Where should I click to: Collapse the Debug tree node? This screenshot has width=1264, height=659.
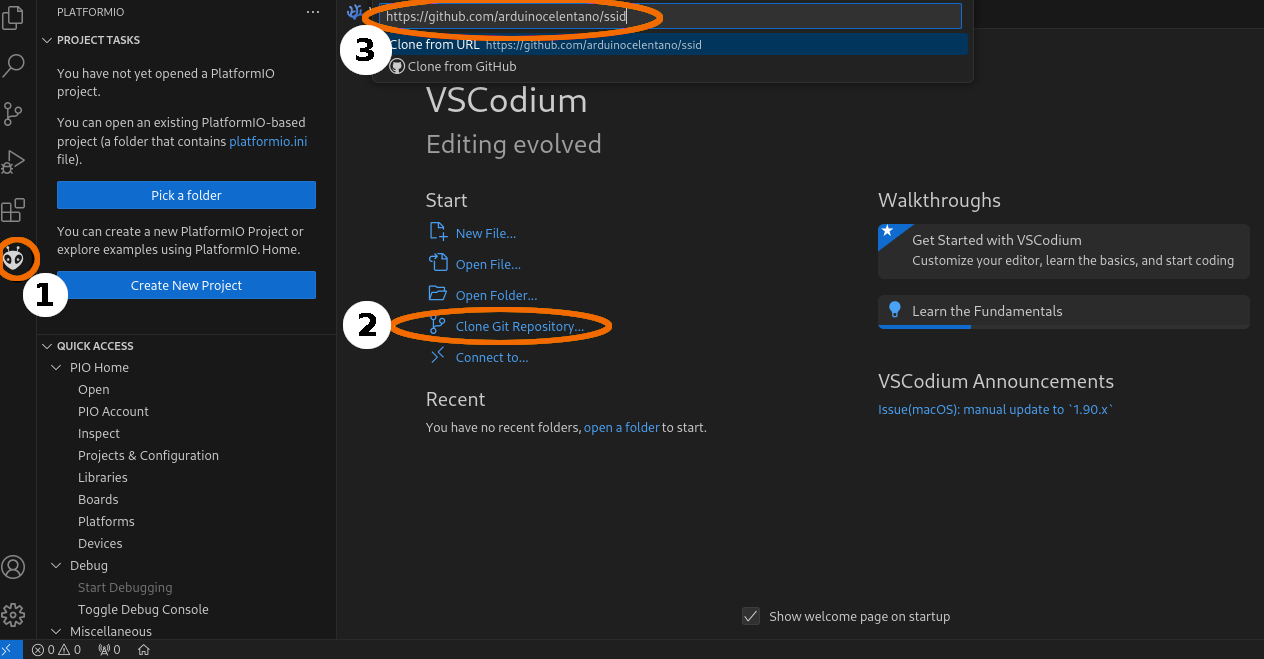tap(56, 566)
